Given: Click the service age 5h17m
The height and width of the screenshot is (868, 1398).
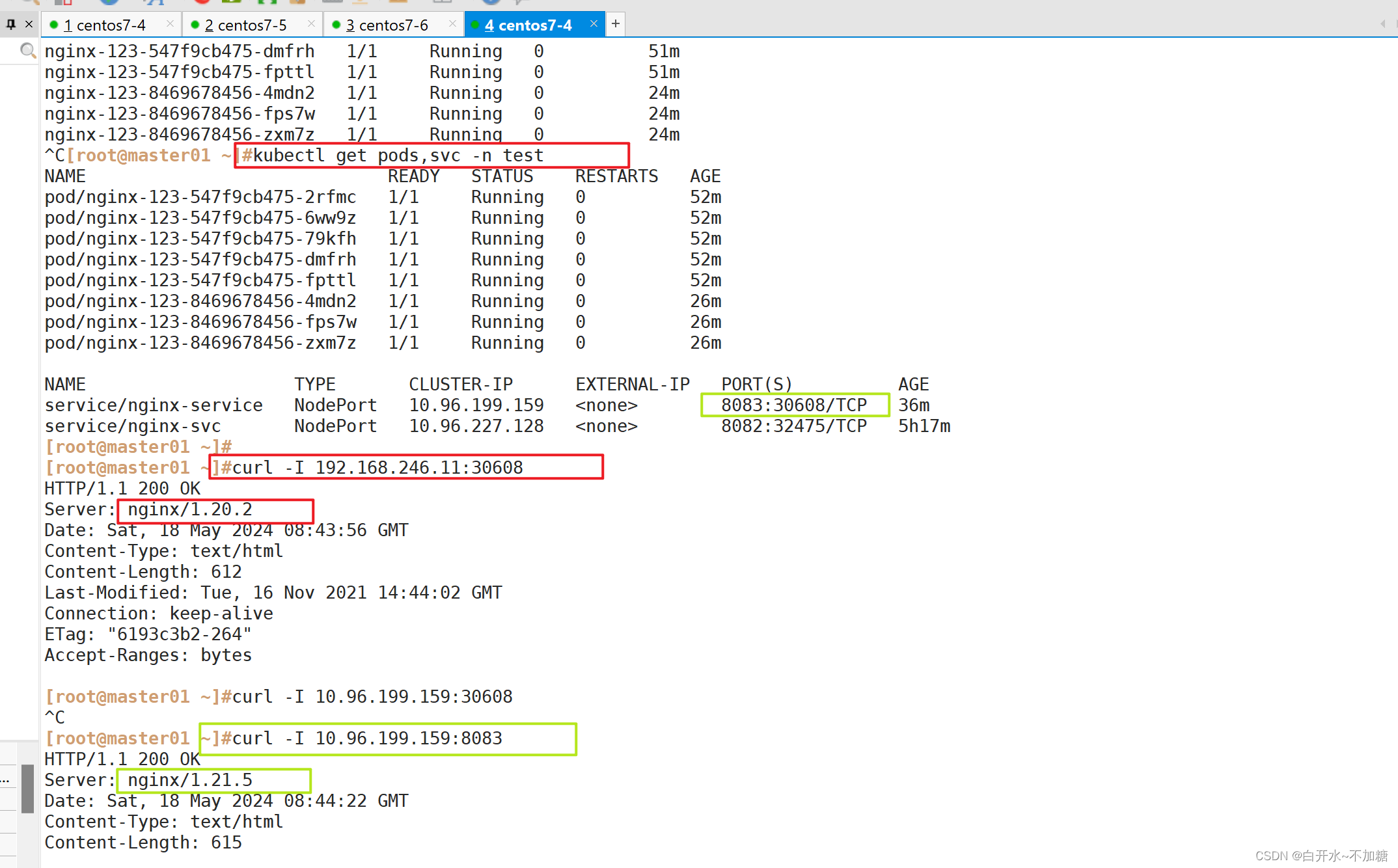Looking at the screenshot, I should tap(924, 426).
